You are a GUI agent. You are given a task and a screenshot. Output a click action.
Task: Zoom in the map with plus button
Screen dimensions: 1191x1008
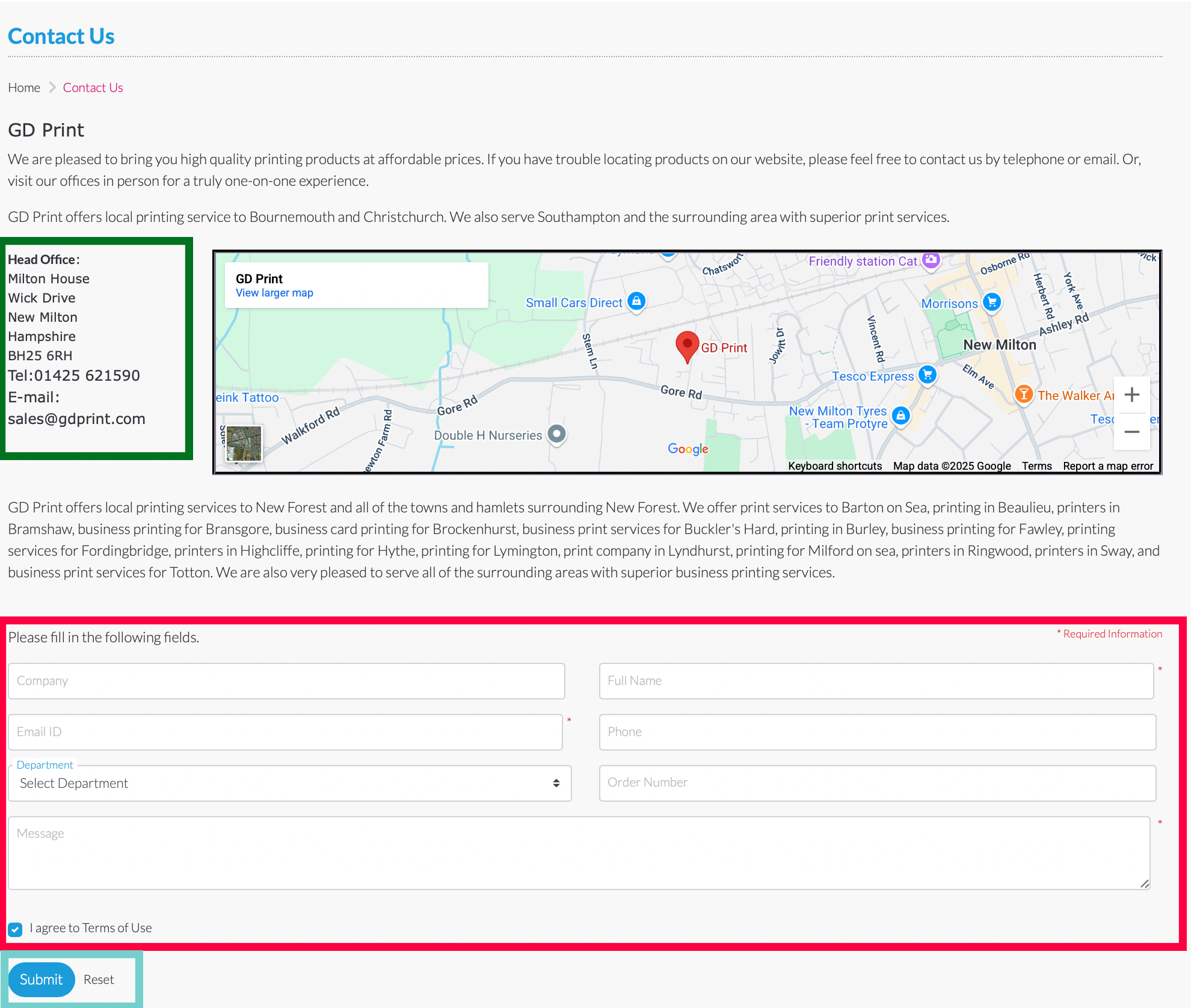click(1131, 395)
